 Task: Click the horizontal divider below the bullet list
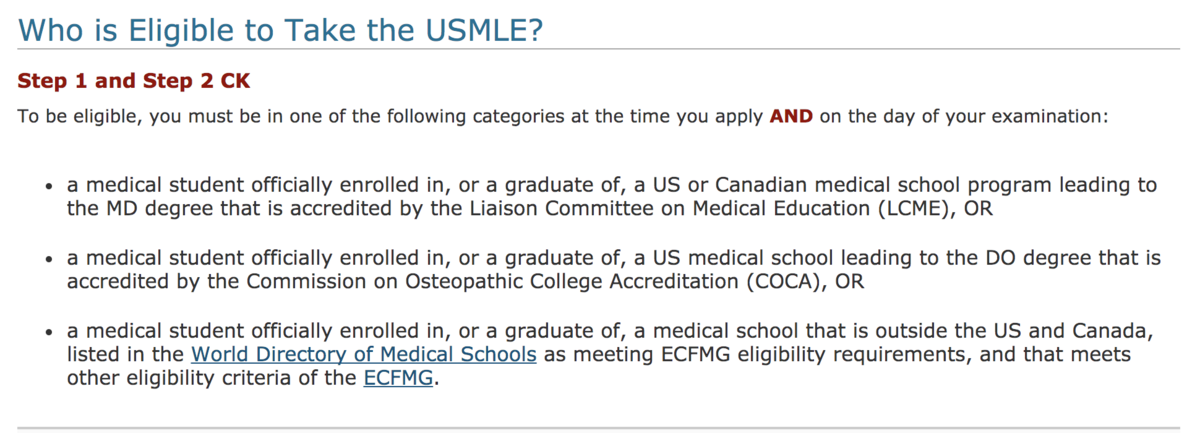click(599, 428)
